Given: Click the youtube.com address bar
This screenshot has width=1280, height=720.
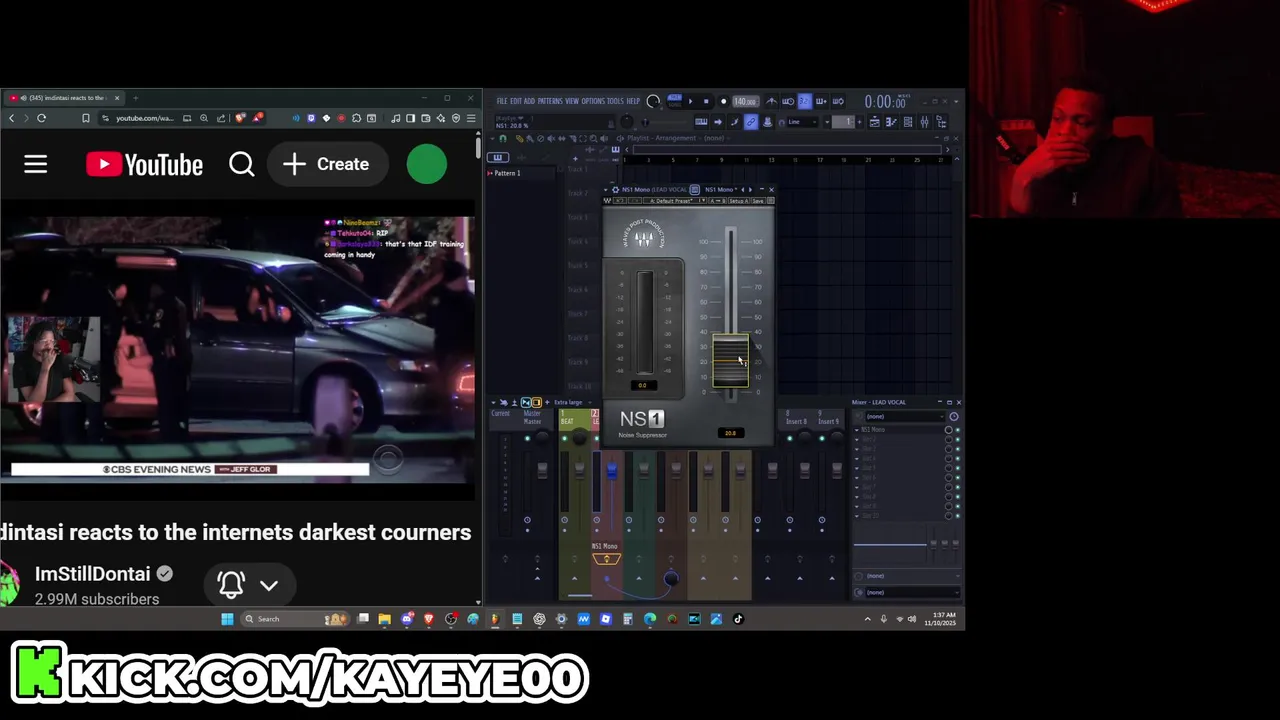Looking at the screenshot, I should pyautogui.click(x=144, y=118).
